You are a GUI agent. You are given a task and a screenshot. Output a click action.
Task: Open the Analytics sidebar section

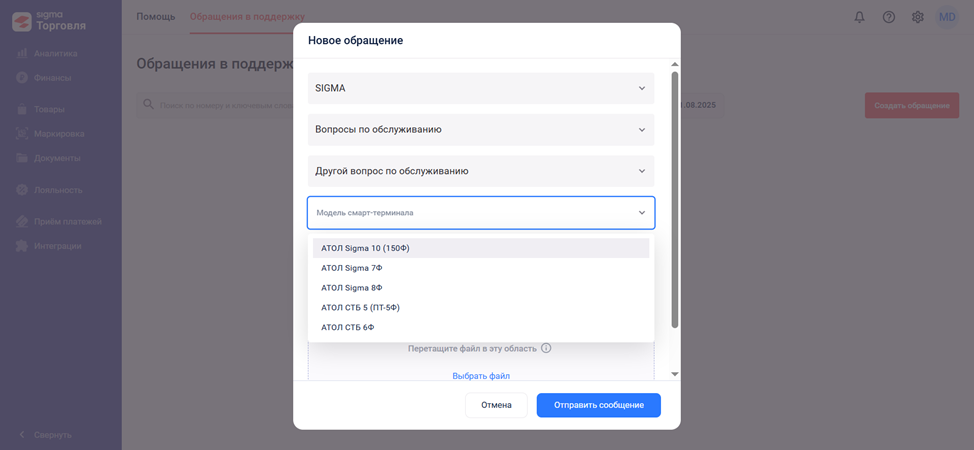[55, 53]
